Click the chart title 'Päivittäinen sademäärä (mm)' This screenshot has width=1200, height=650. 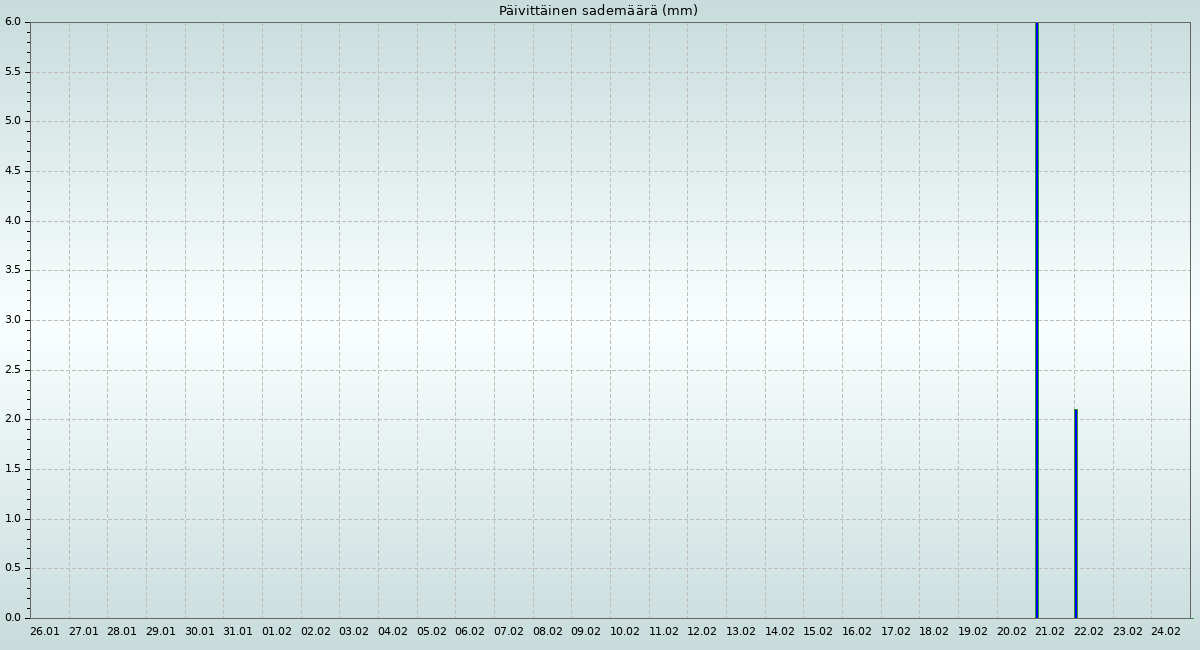pos(598,11)
